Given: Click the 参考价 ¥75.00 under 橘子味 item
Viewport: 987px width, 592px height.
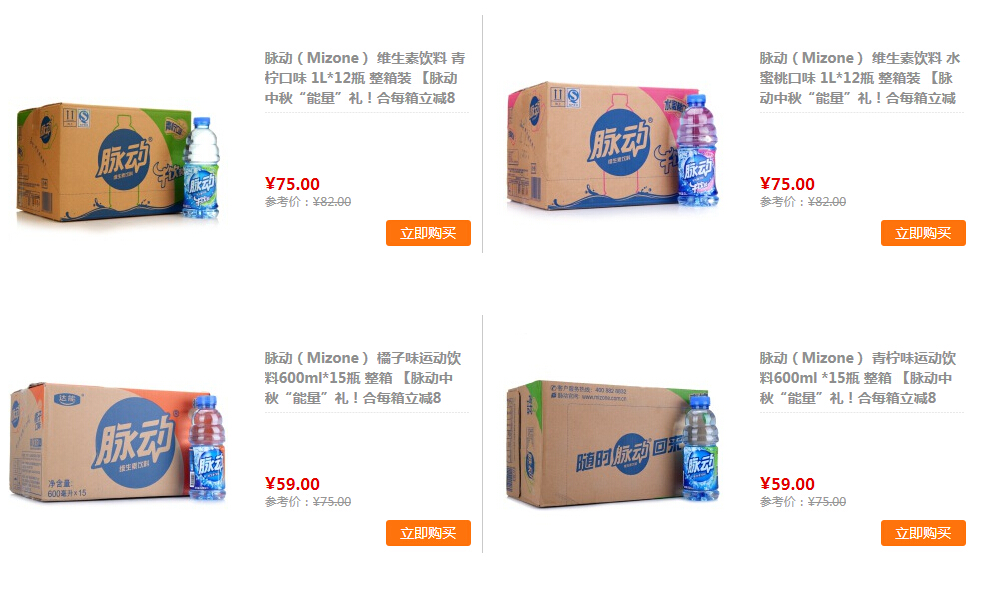Looking at the screenshot, I should 308,501.
